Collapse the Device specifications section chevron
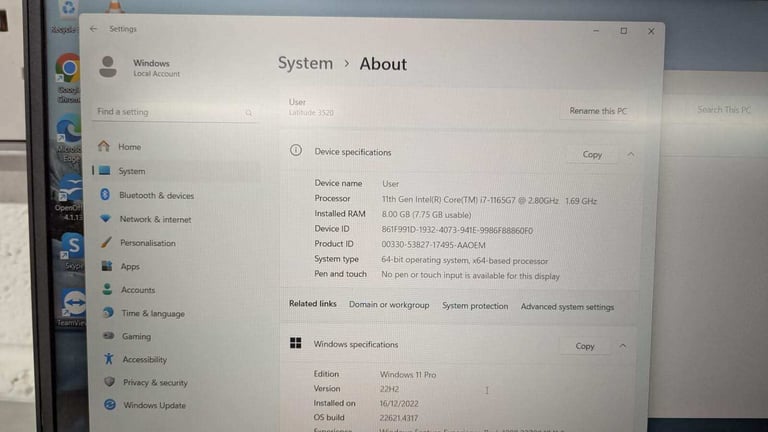Screen dimensions: 768x432 click(630, 155)
